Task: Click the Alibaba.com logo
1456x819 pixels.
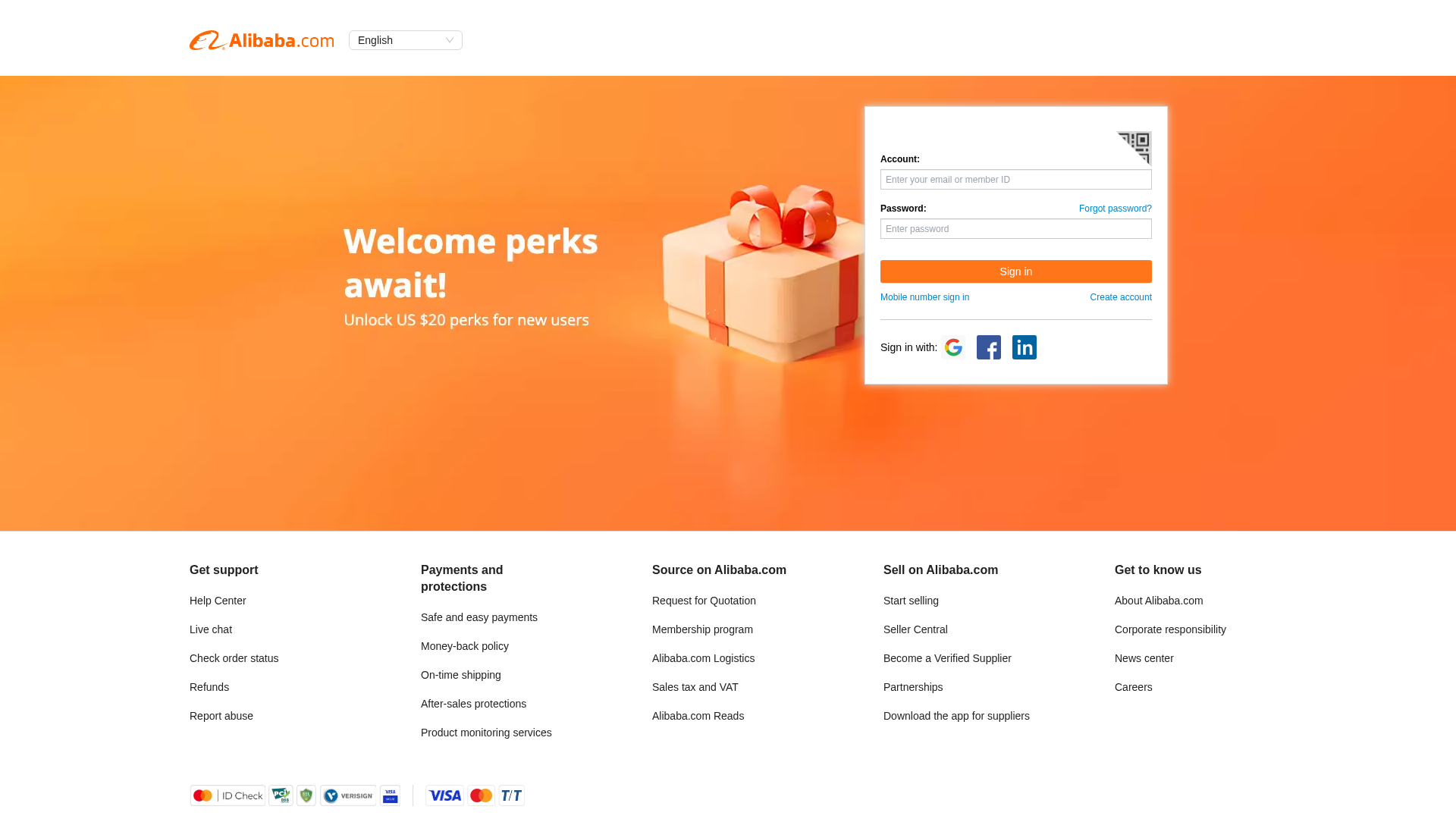Action: pos(262,40)
